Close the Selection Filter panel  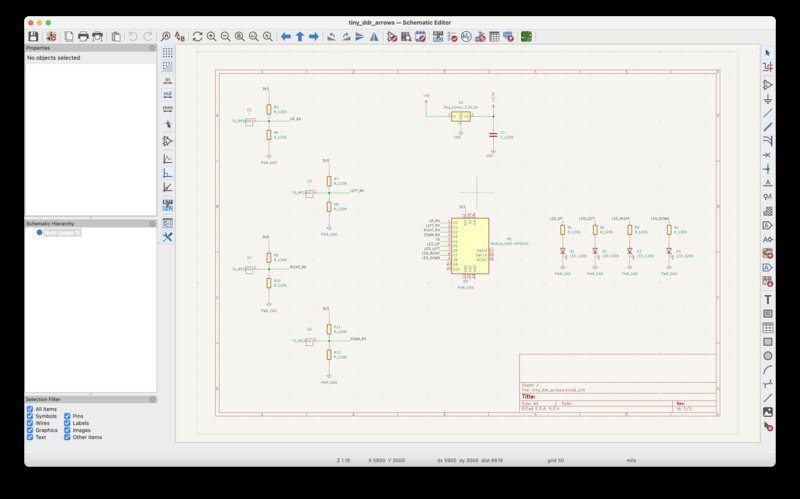pyautogui.click(x=152, y=399)
